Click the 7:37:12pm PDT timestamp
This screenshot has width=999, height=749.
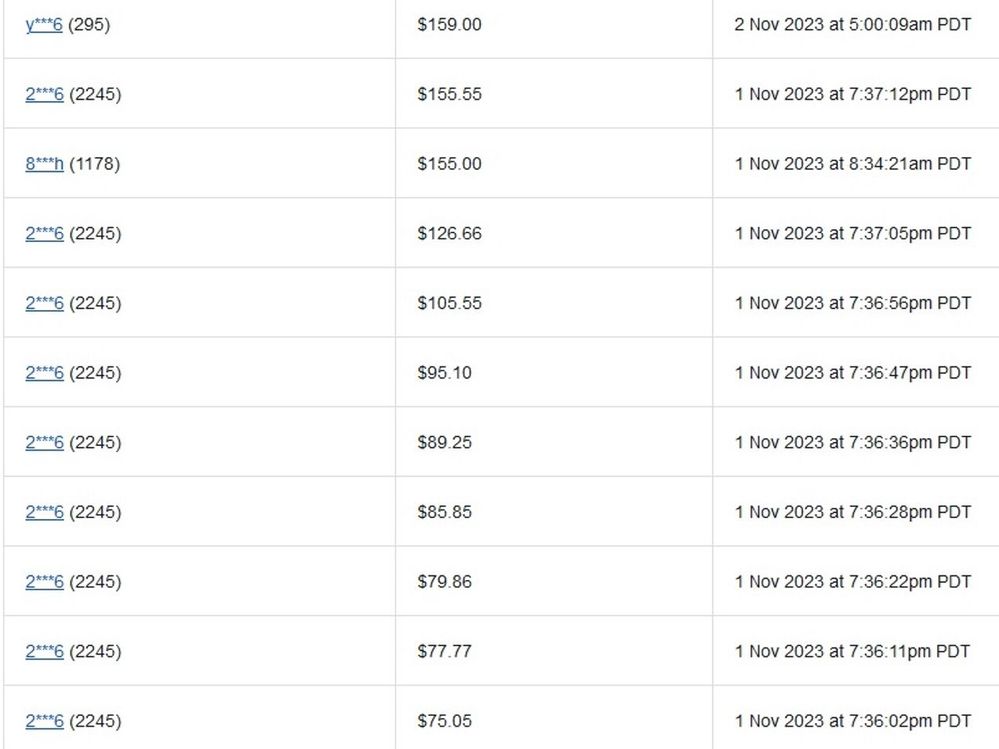pyautogui.click(x=852, y=95)
